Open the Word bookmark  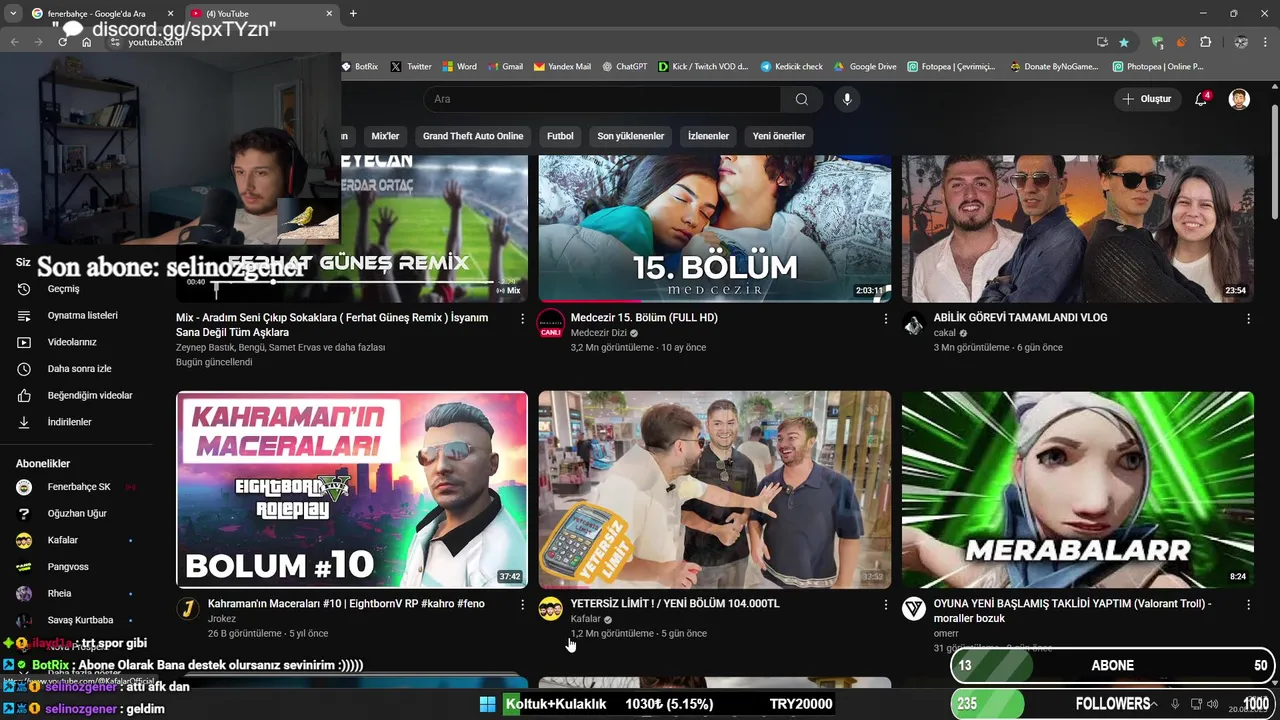[459, 66]
